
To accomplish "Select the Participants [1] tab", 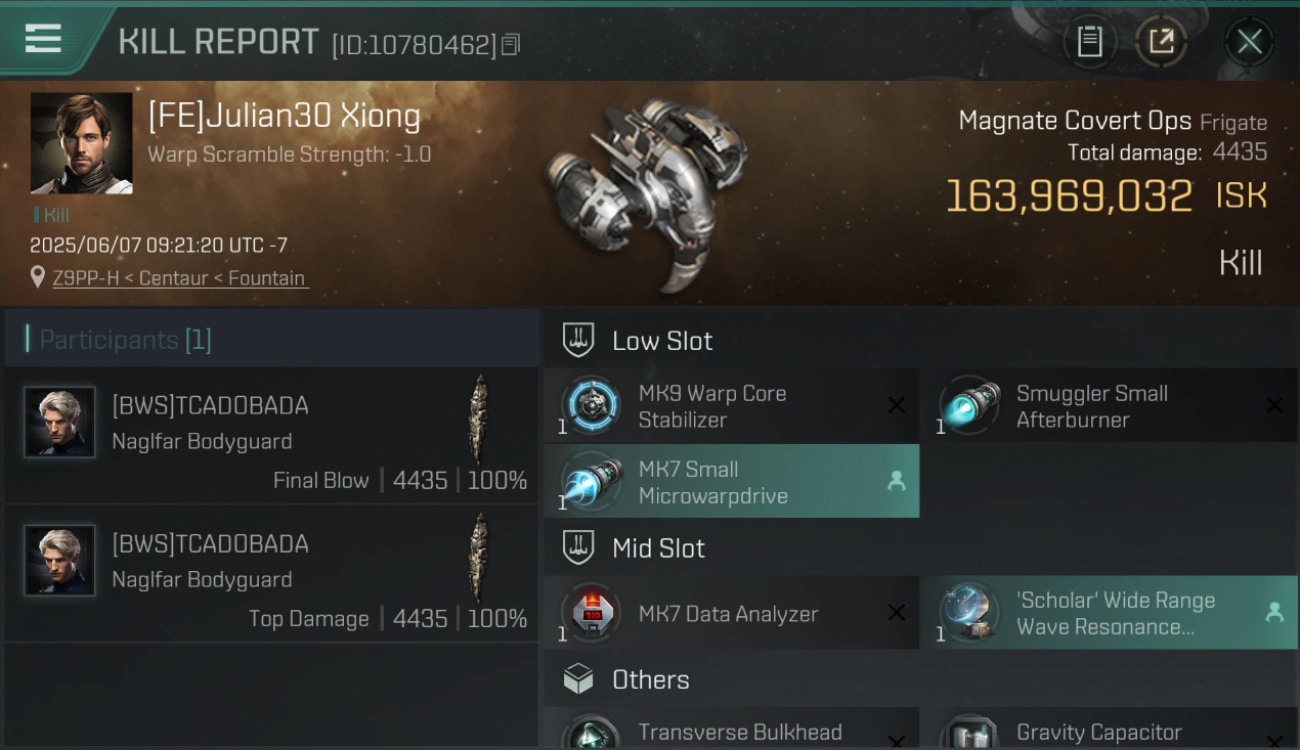I will 125,340.
